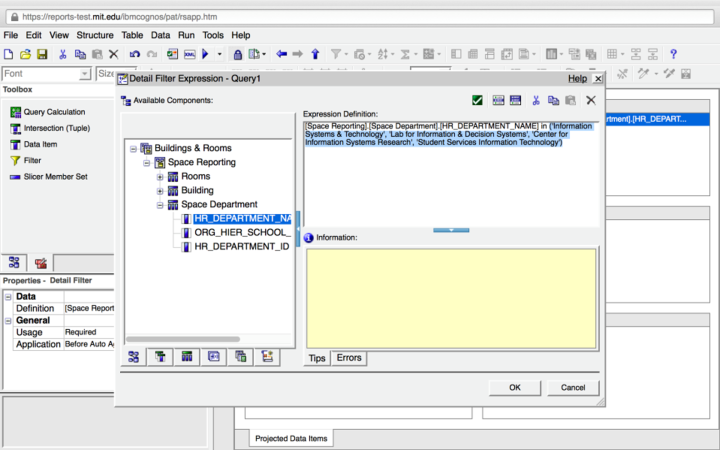Click the X delete icon in dialog toolbar
Screen dimensions: 720x450
coord(591,100)
